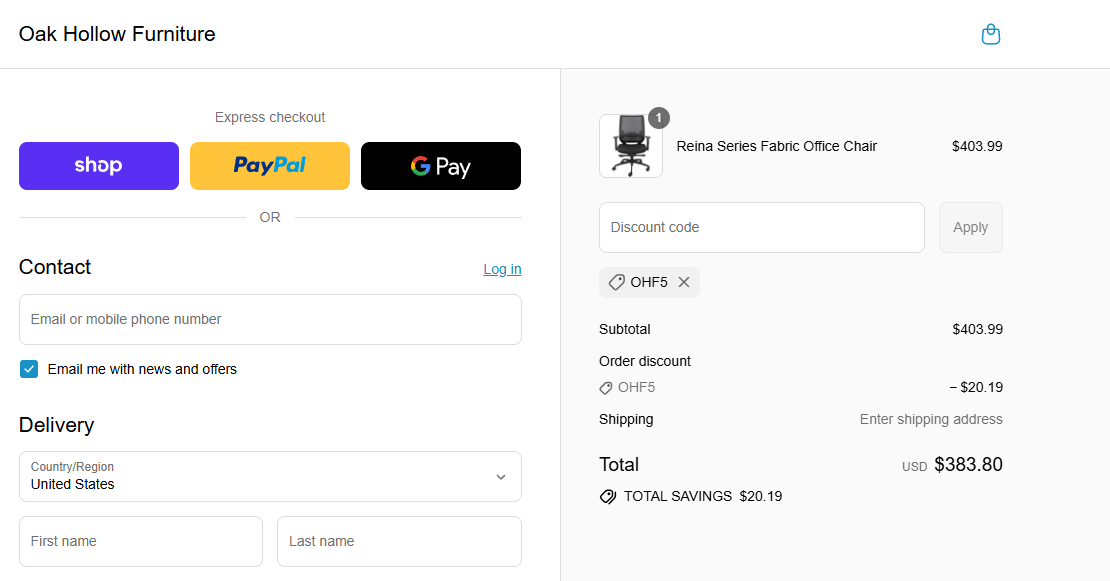The width and height of the screenshot is (1110, 581).
Task: Go to Oak Hollow Furniture store home
Action: (x=117, y=34)
